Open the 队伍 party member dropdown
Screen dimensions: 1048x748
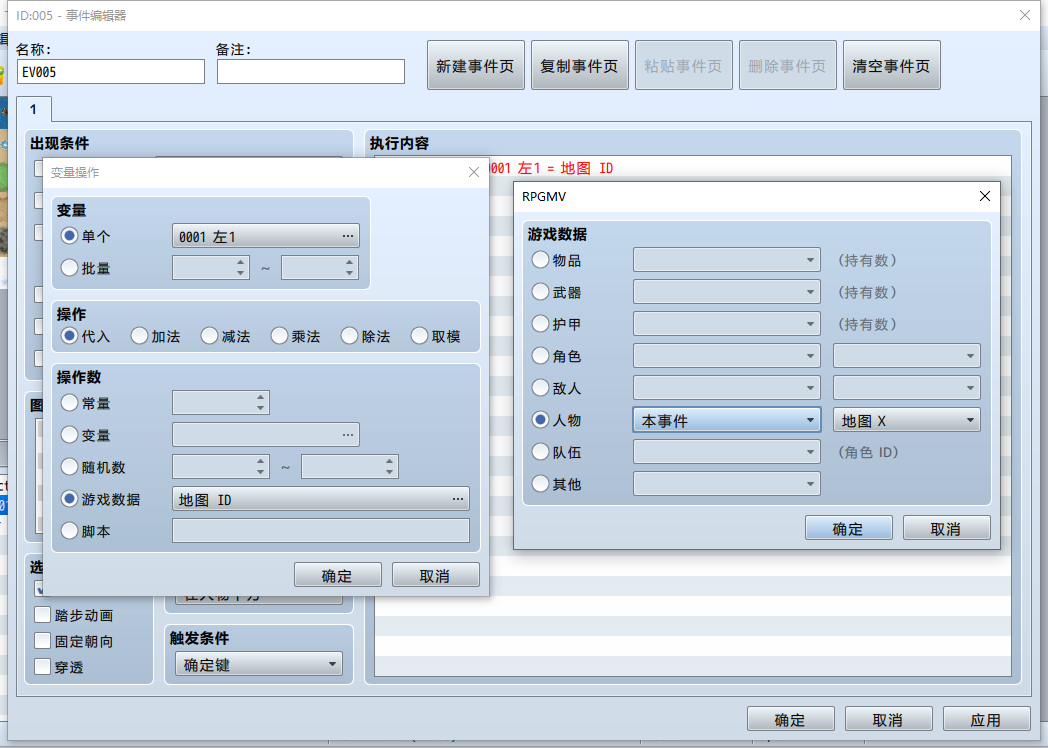(x=727, y=453)
